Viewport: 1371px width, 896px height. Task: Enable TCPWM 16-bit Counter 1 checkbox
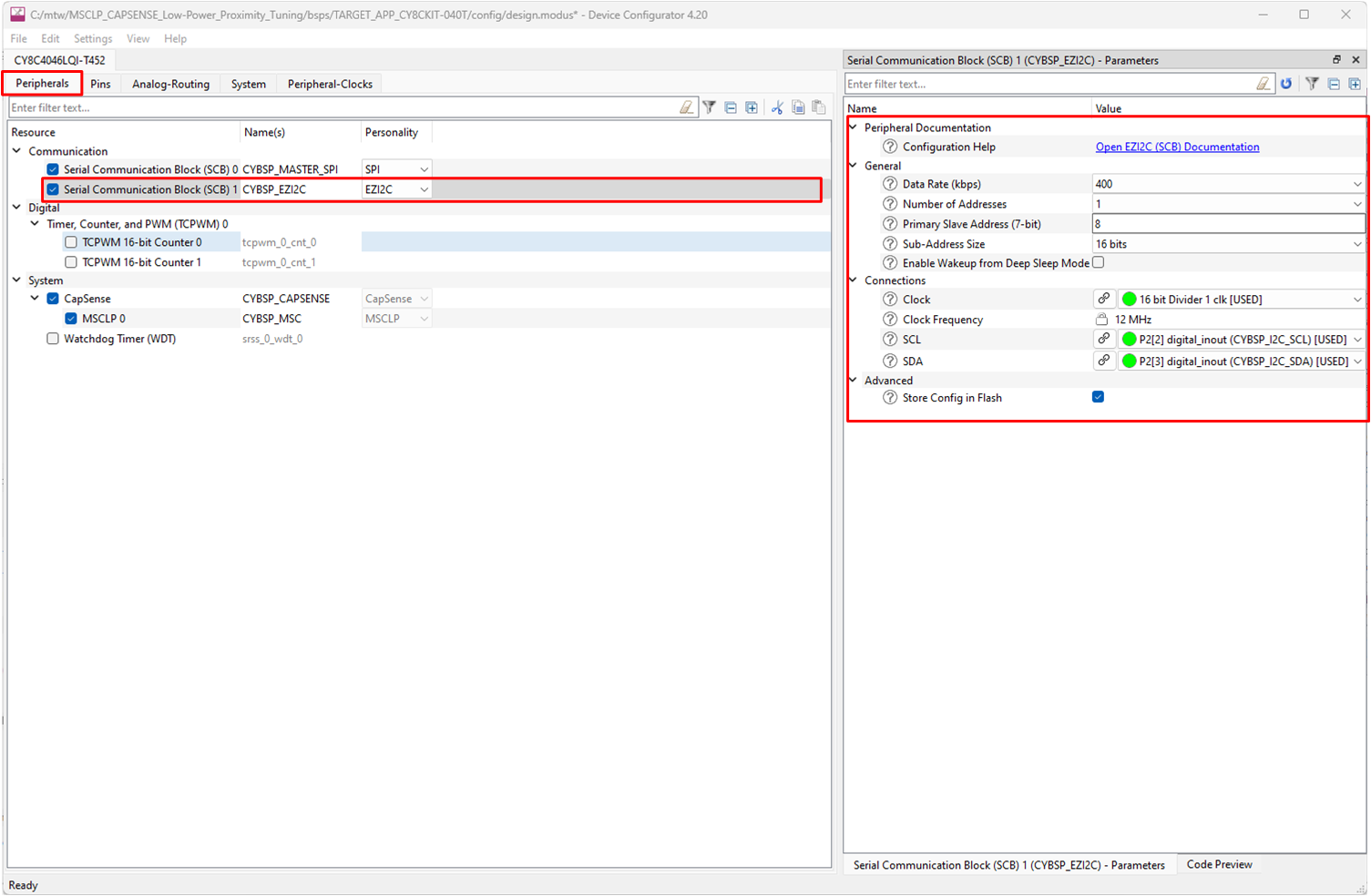(71, 262)
